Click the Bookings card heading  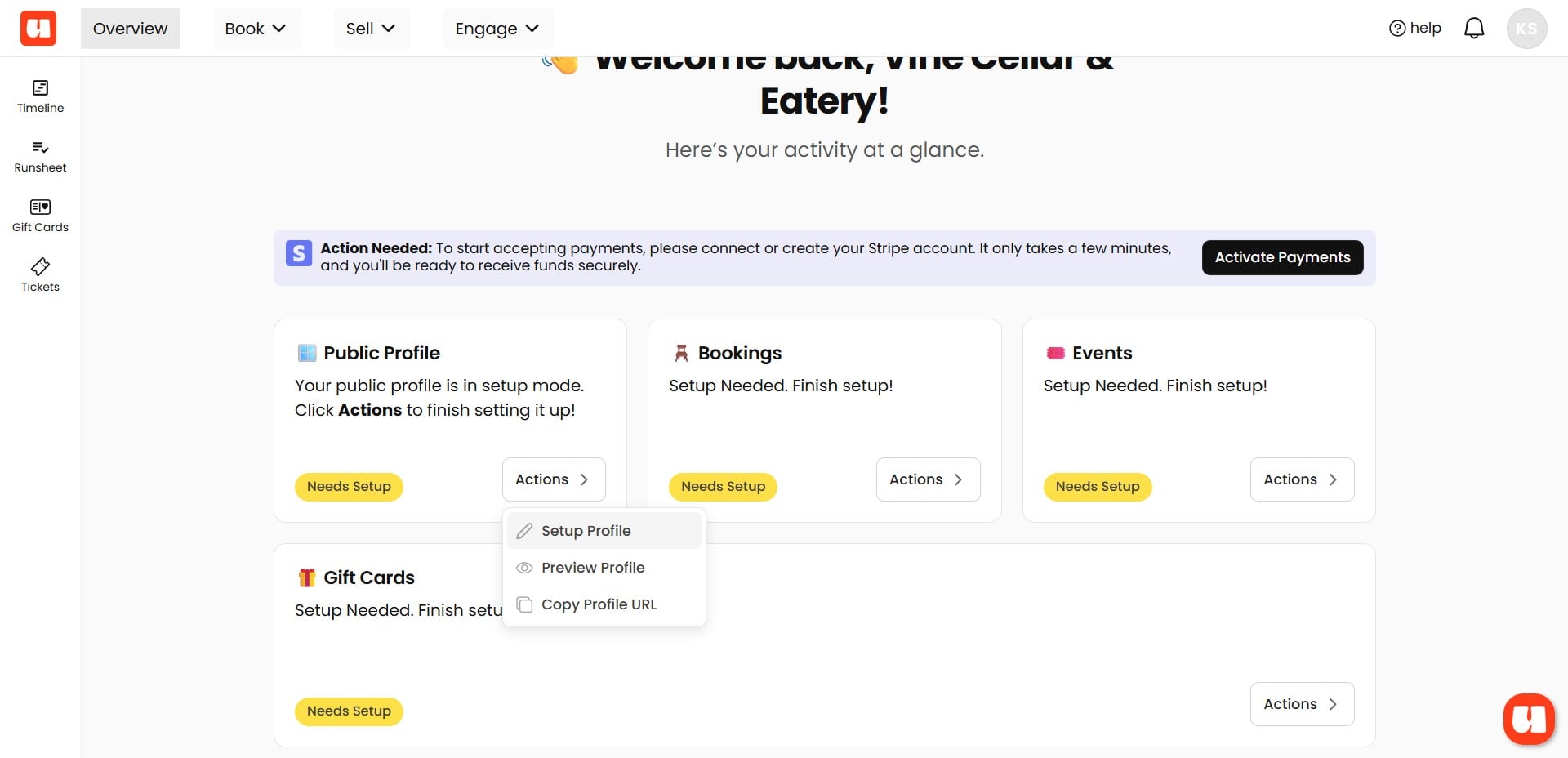click(740, 353)
